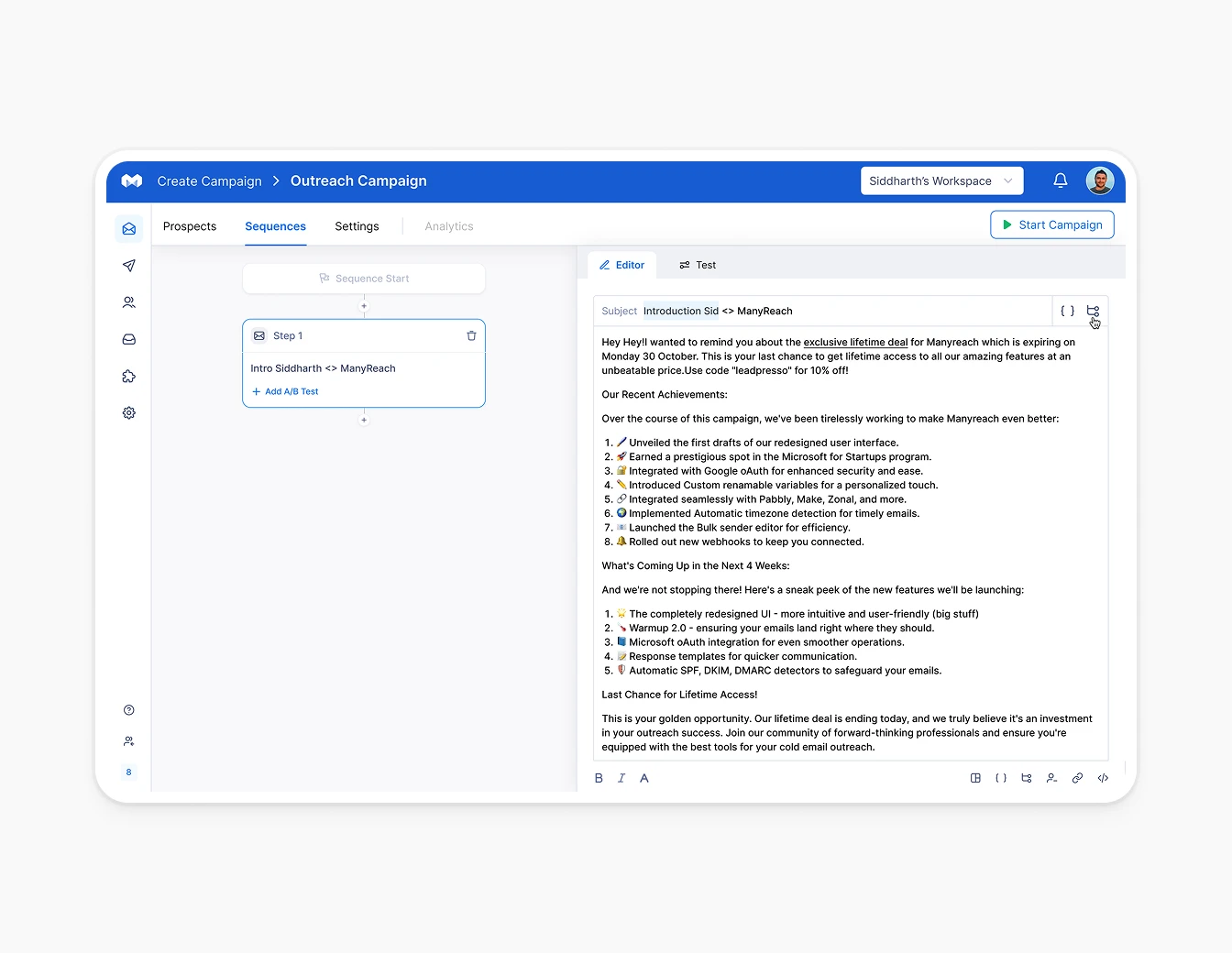Open the code view icon in editor toolbar
The height and width of the screenshot is (953, 1232).
[x=1103, y=778]
